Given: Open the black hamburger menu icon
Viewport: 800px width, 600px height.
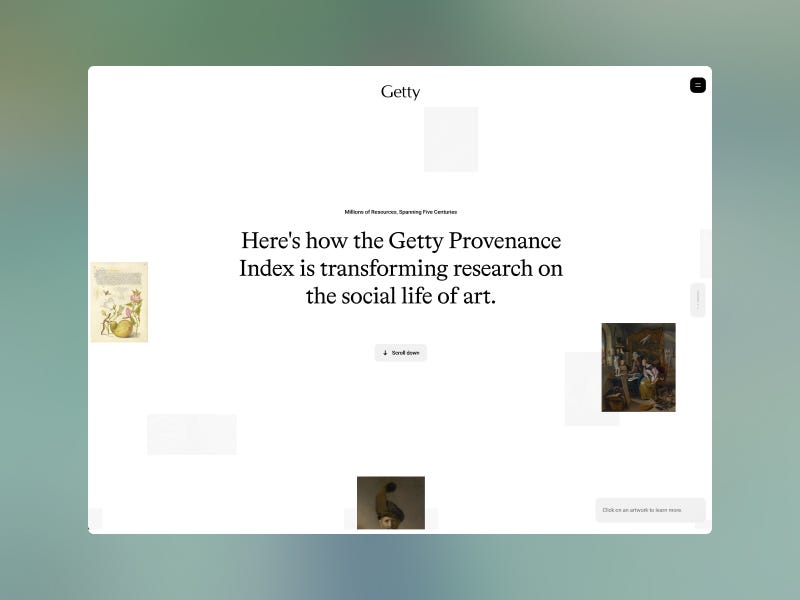Looking at the screenshot, I should [x=697, y=85].
